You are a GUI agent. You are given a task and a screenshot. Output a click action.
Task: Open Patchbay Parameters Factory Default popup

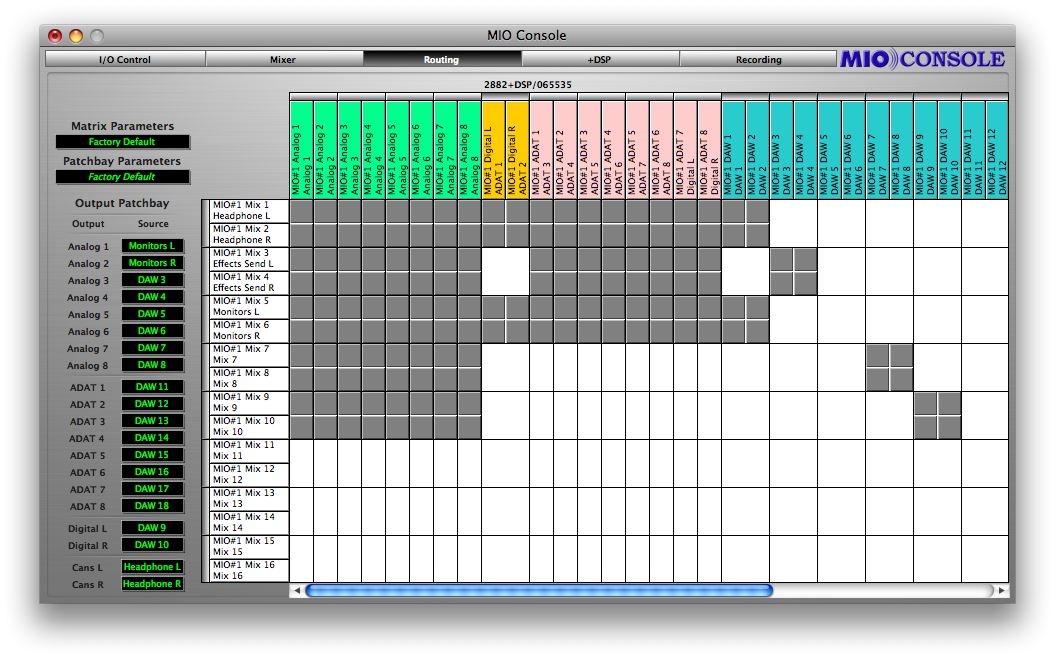[122, 177]
